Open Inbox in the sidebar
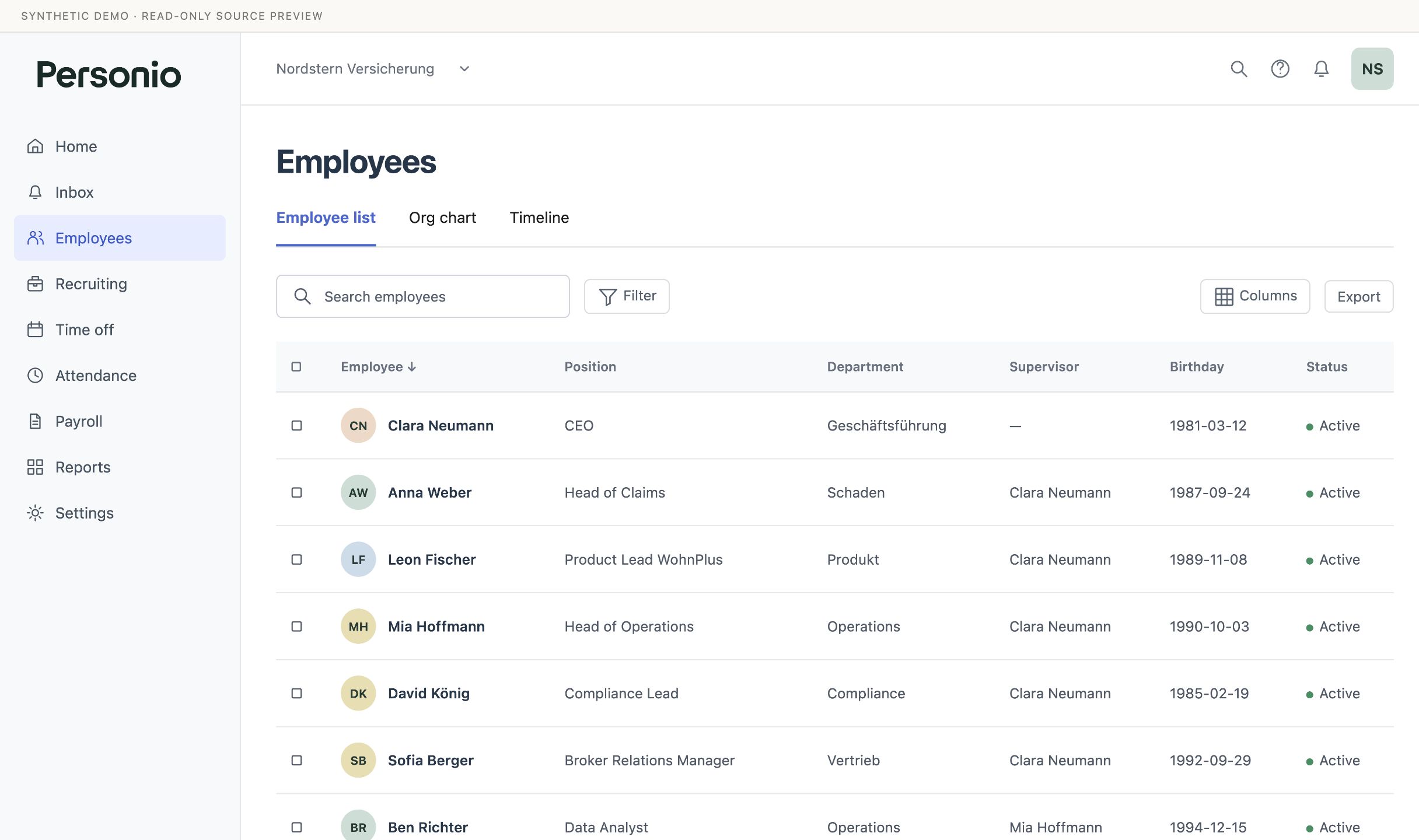1419x840 pixels. [120, 192]
